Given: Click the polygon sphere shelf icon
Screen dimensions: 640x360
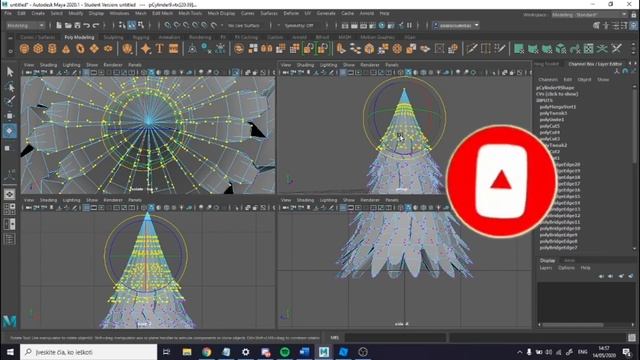Looking at the screenshot, I should 24,49.
